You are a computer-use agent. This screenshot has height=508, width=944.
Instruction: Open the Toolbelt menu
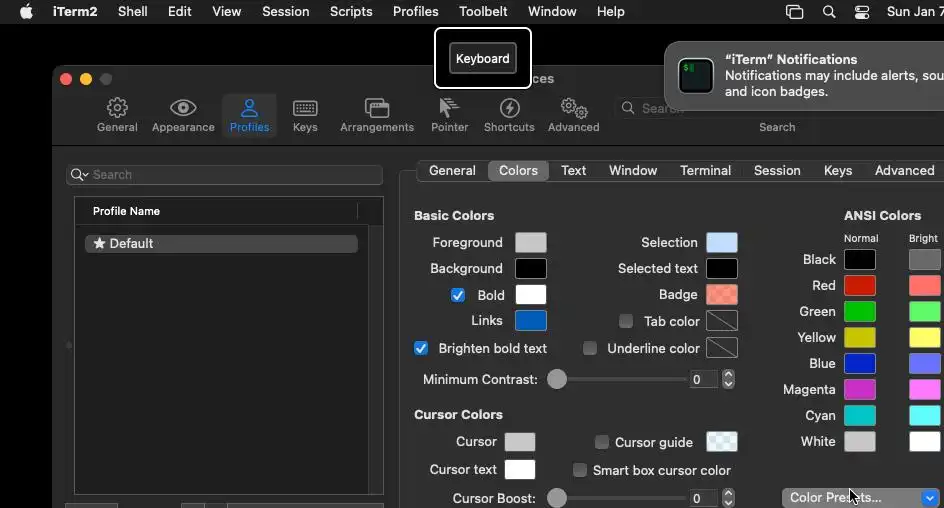tap(483, 11)
